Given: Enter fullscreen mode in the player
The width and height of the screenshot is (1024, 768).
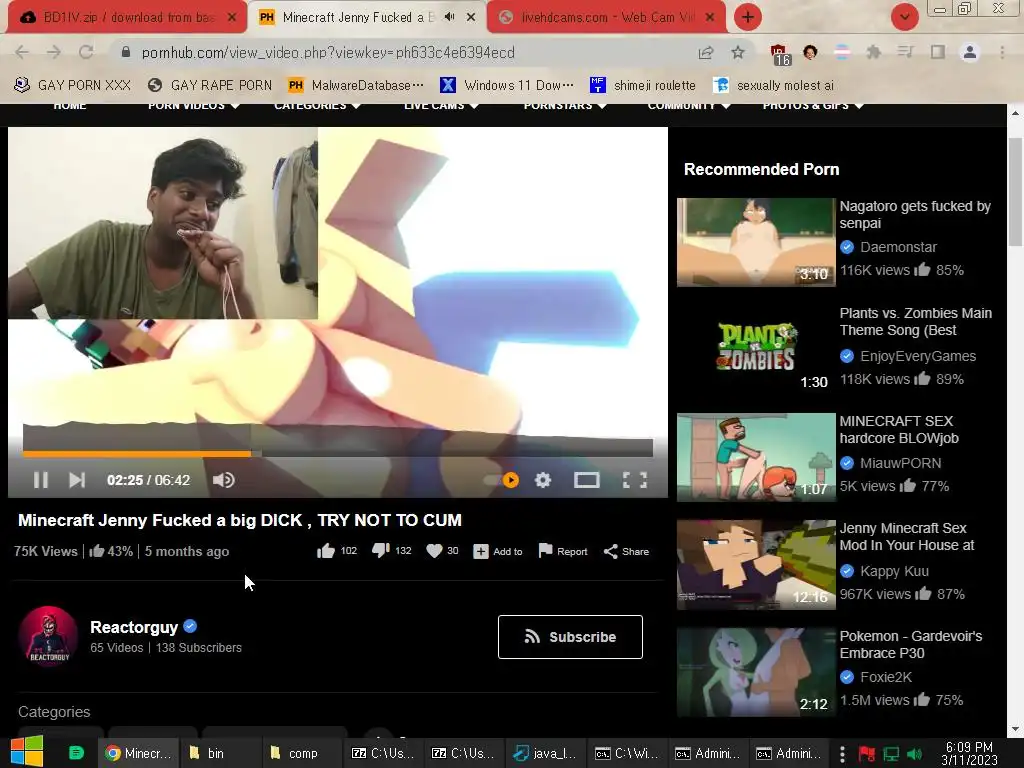Looking at the screenshot, I should click(635, 480).
